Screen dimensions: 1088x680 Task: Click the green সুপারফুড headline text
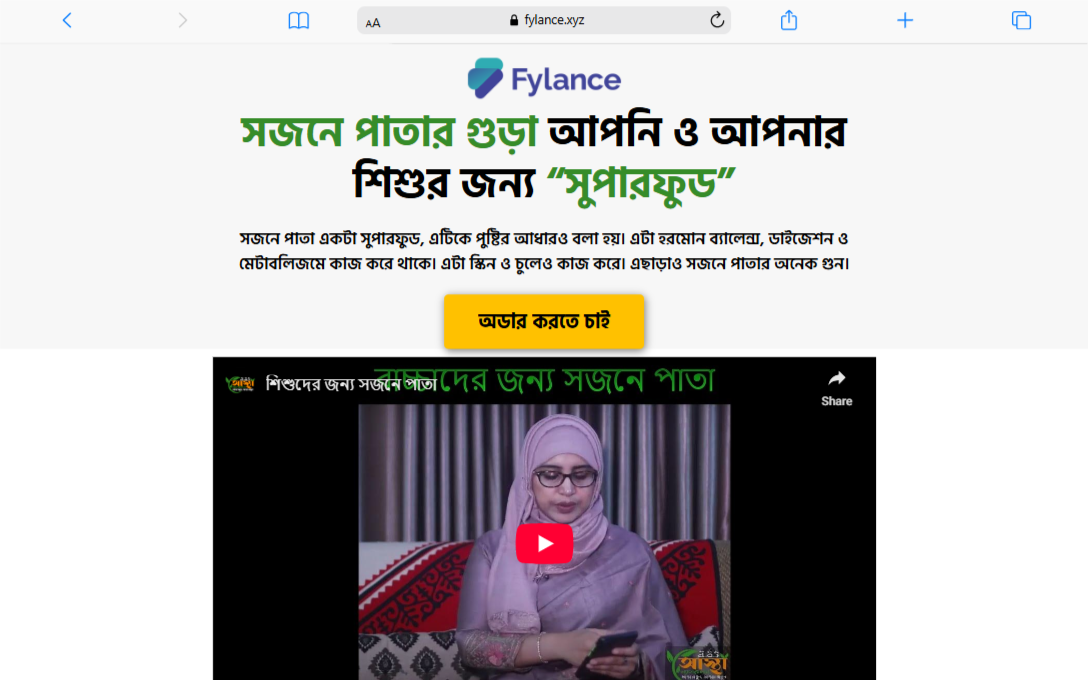click(x=640, y=184)
